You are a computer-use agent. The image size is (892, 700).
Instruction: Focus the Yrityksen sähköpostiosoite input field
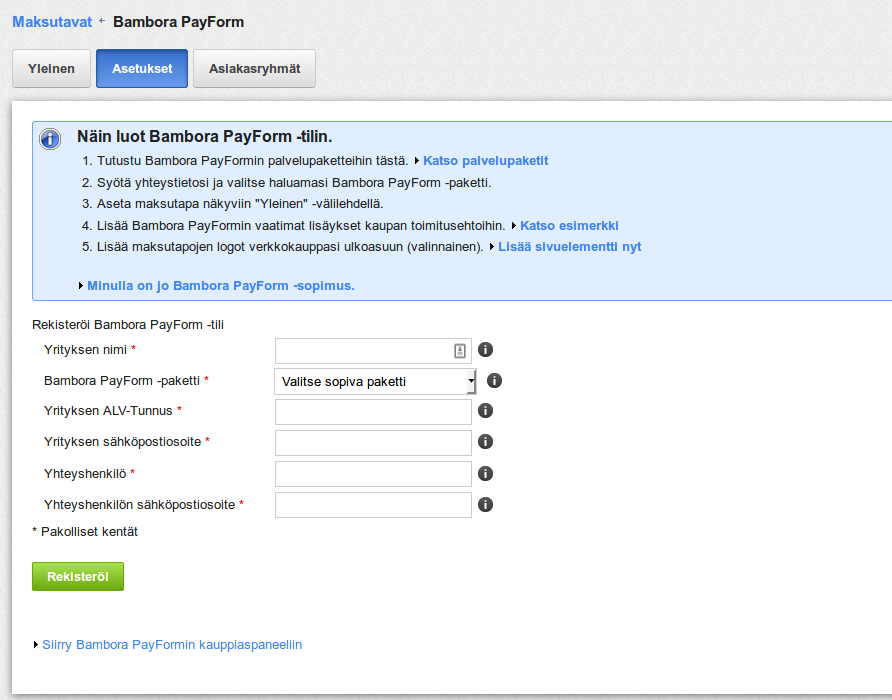pyautogui.click(x=373, y=443)
